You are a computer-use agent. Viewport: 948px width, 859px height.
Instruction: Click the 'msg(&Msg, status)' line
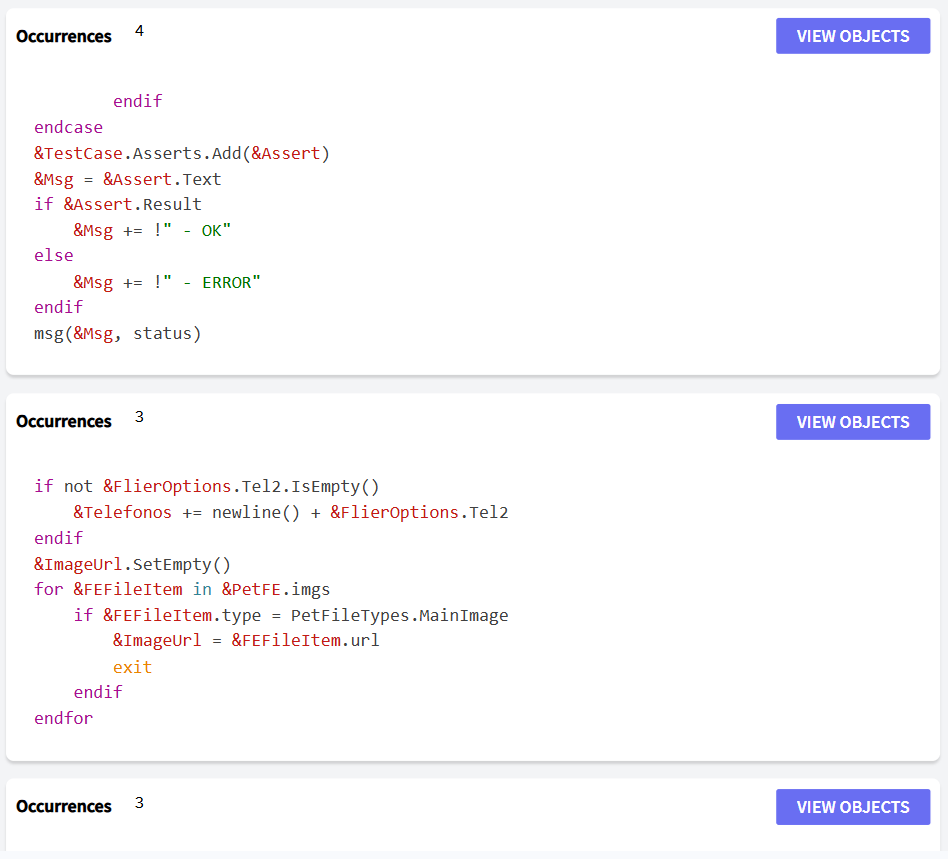click(x=117, y=334)
